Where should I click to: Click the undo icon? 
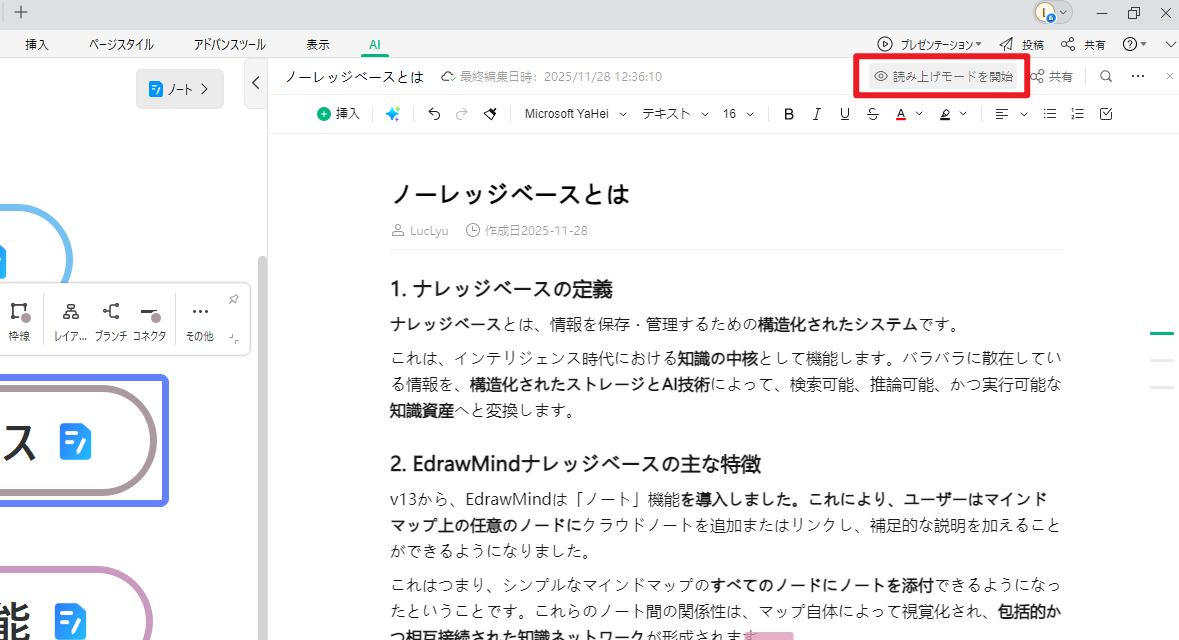coord(433,113)
